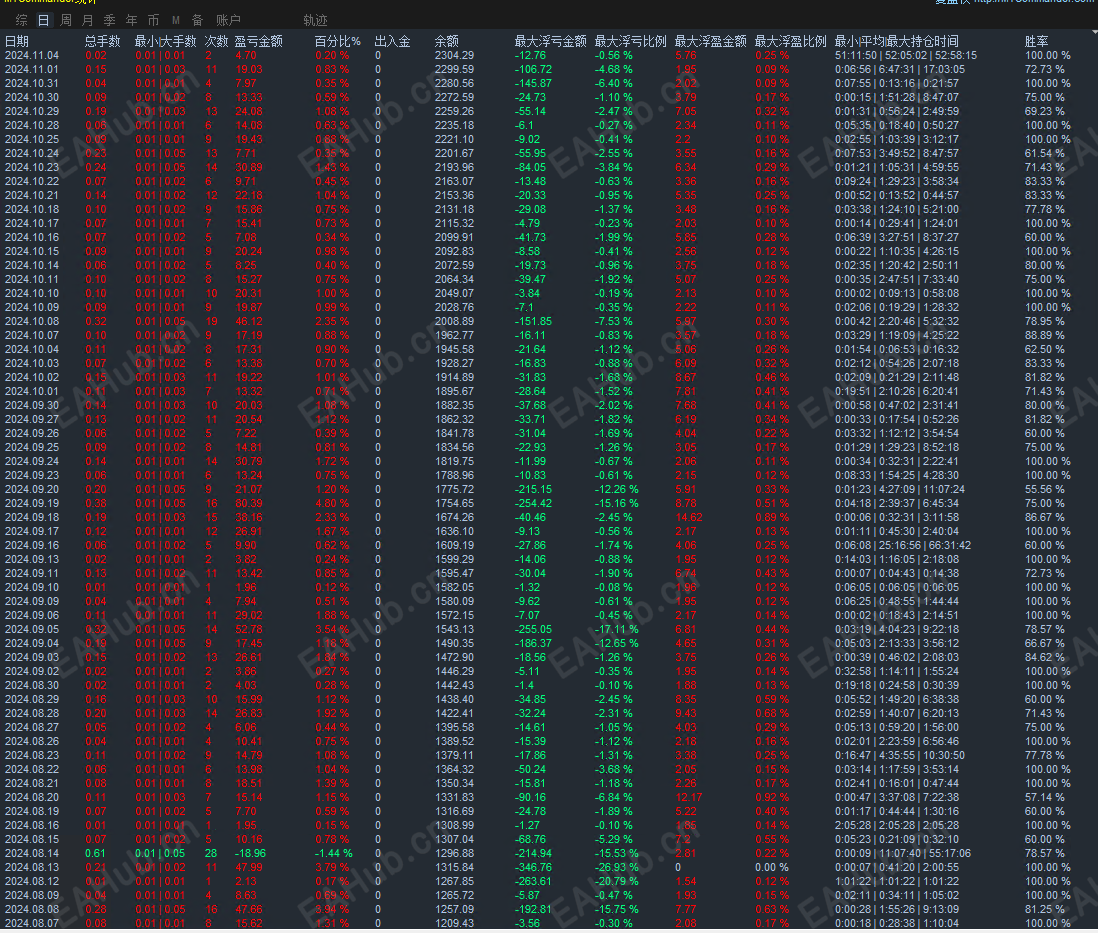Viewport: 1098px width, 933px height.
Task: Open the 账户 account tab
Action: tap(228, 20)
